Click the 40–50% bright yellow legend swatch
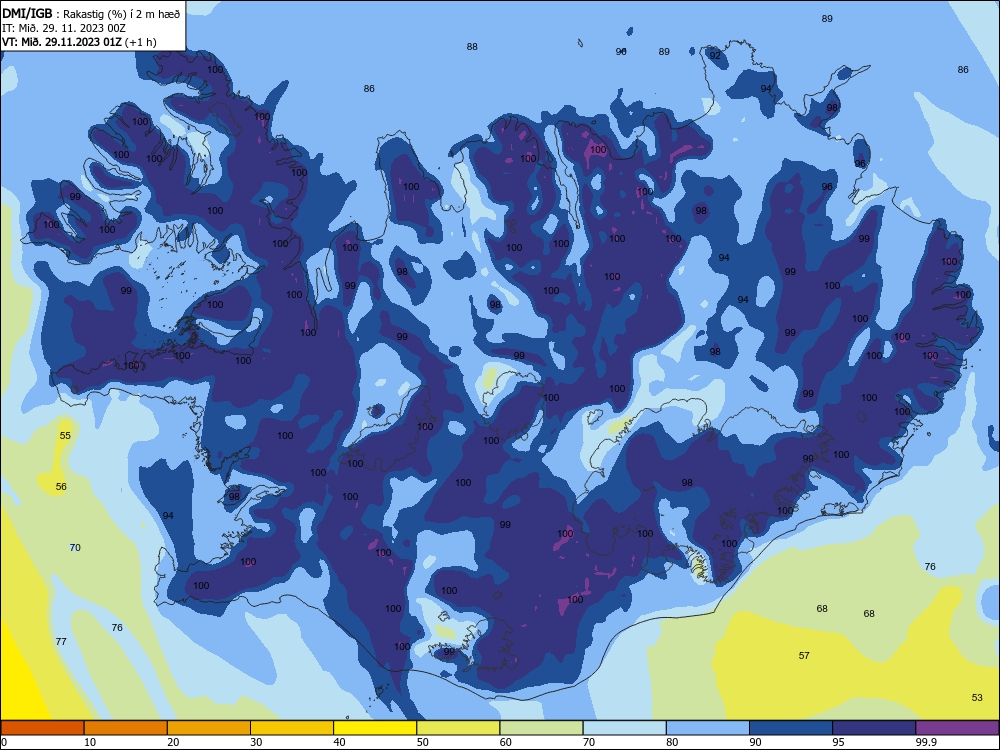The image size is (1000, 750). click(375, 728)
